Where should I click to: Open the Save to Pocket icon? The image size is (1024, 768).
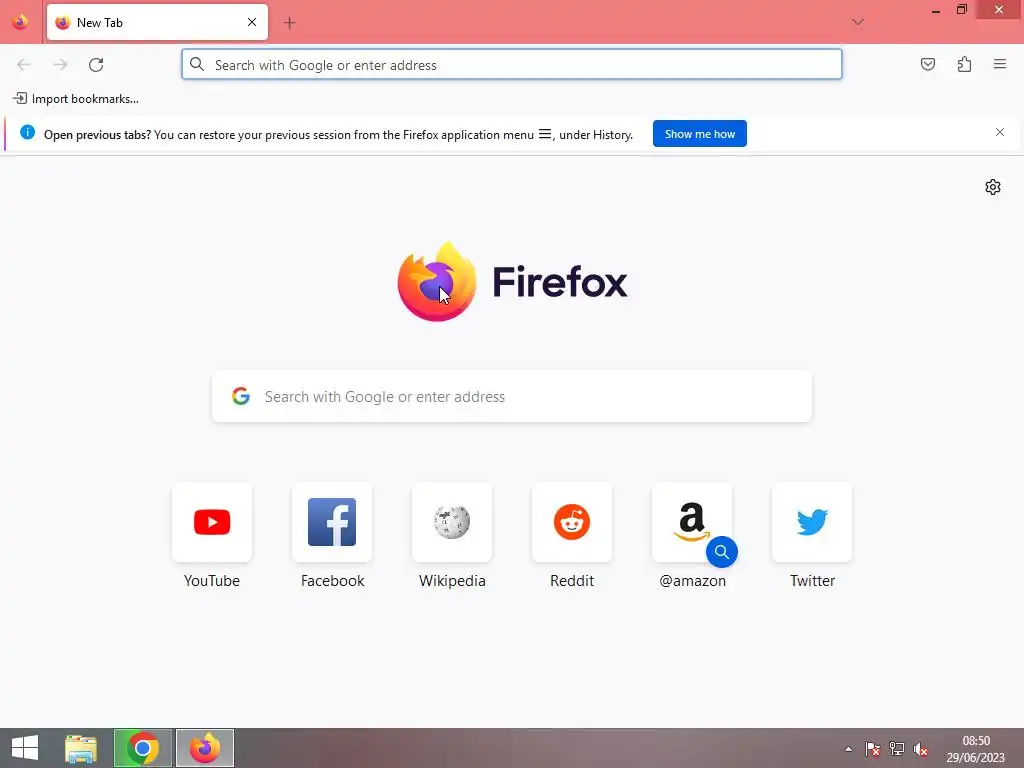click(x=927, y=64)
